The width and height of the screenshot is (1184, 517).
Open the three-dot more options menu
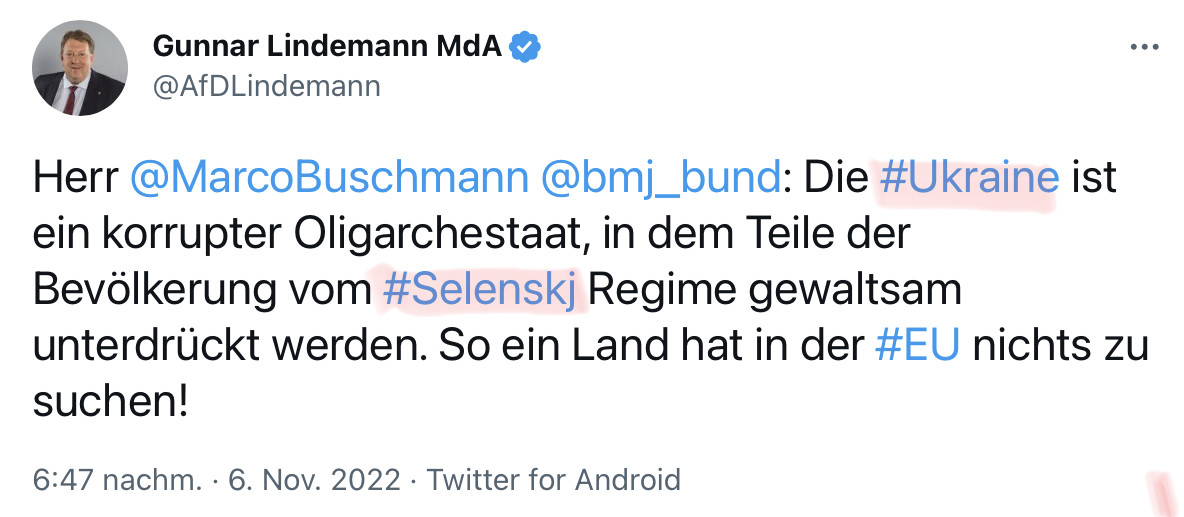coord(1144,47)
